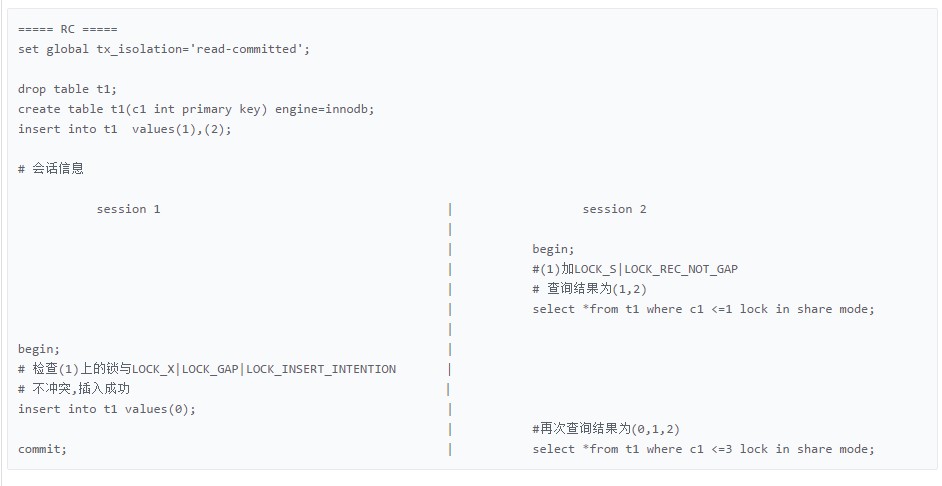942x486 pixels.
Task: Click the session 1 column heading
Action: click(129, 209)
